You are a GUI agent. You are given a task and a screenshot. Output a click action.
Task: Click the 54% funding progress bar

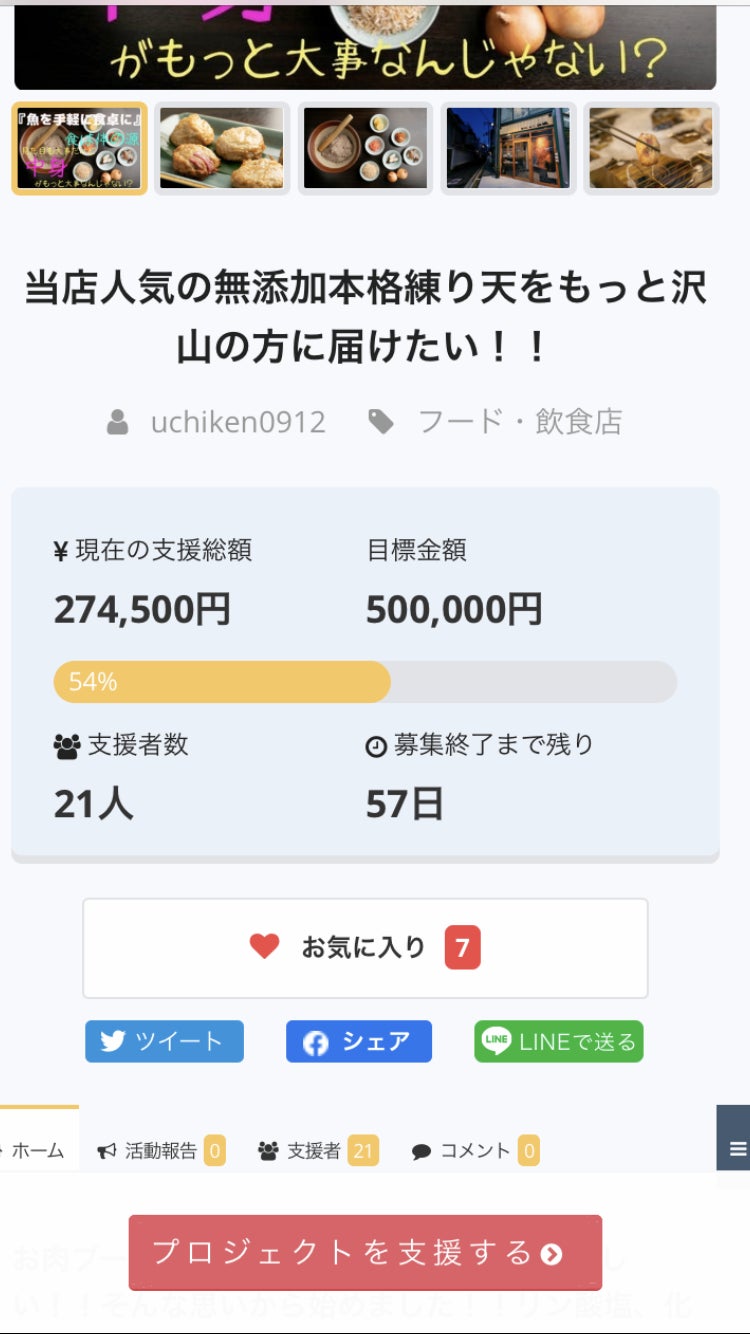[365, 682]
